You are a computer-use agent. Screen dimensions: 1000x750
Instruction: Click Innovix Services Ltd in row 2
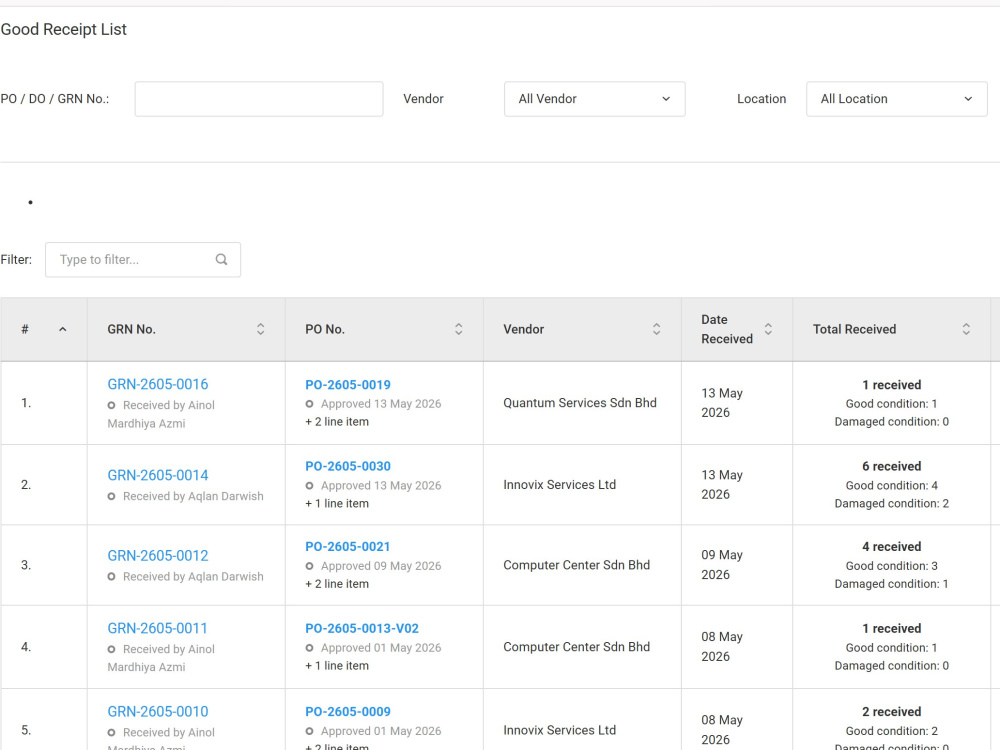[x=559, y=485]
